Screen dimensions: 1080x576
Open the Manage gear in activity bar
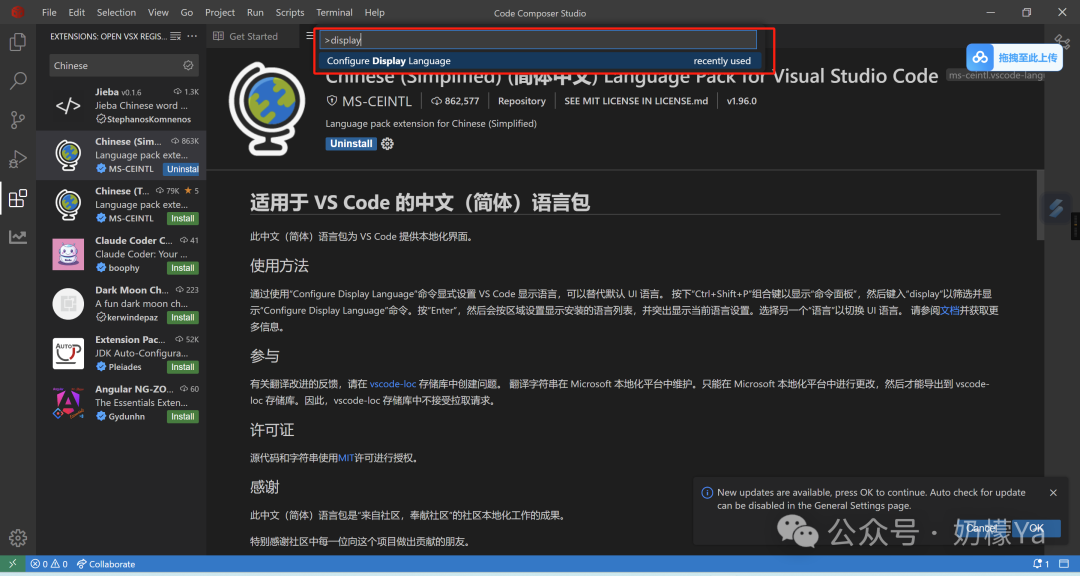tap(18, 537)
